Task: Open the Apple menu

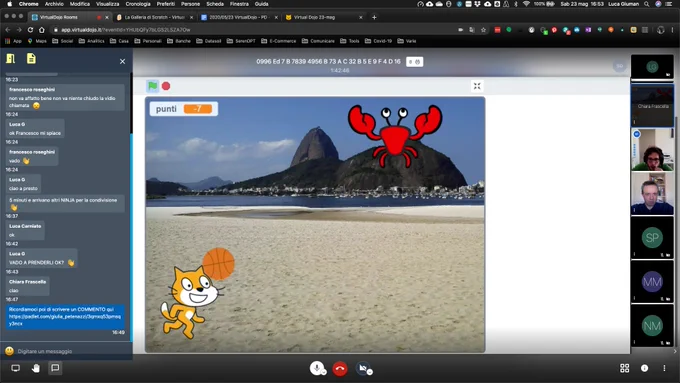Action: click(10, 4)
